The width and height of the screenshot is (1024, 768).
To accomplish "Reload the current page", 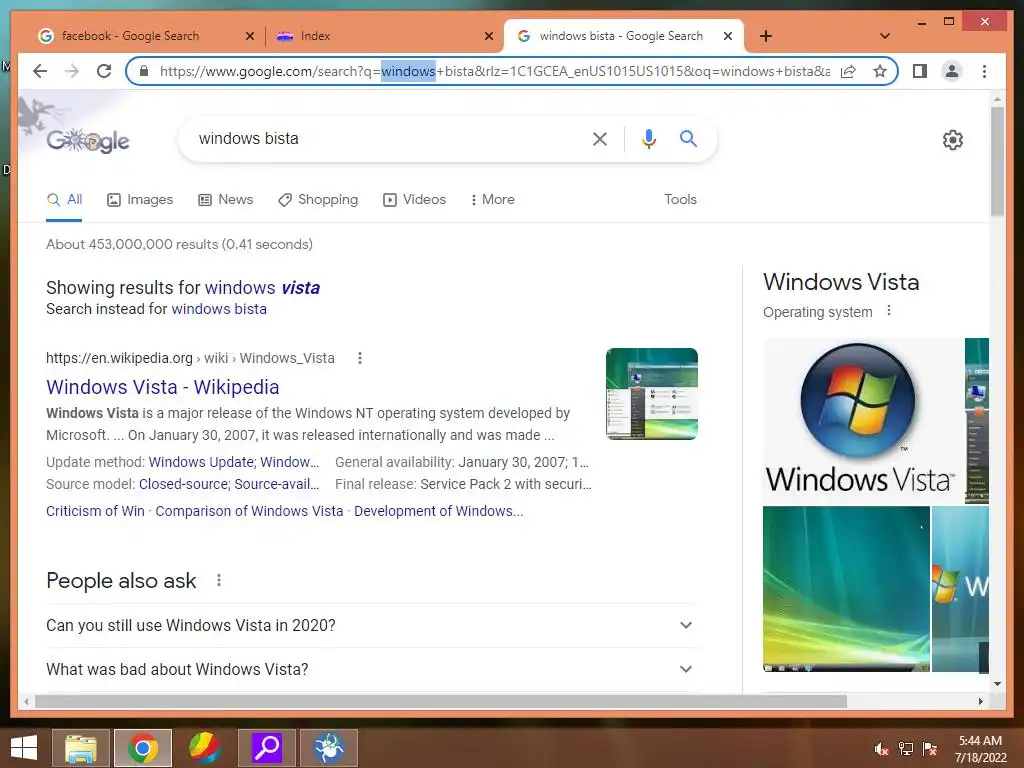I will coord(104,71).
